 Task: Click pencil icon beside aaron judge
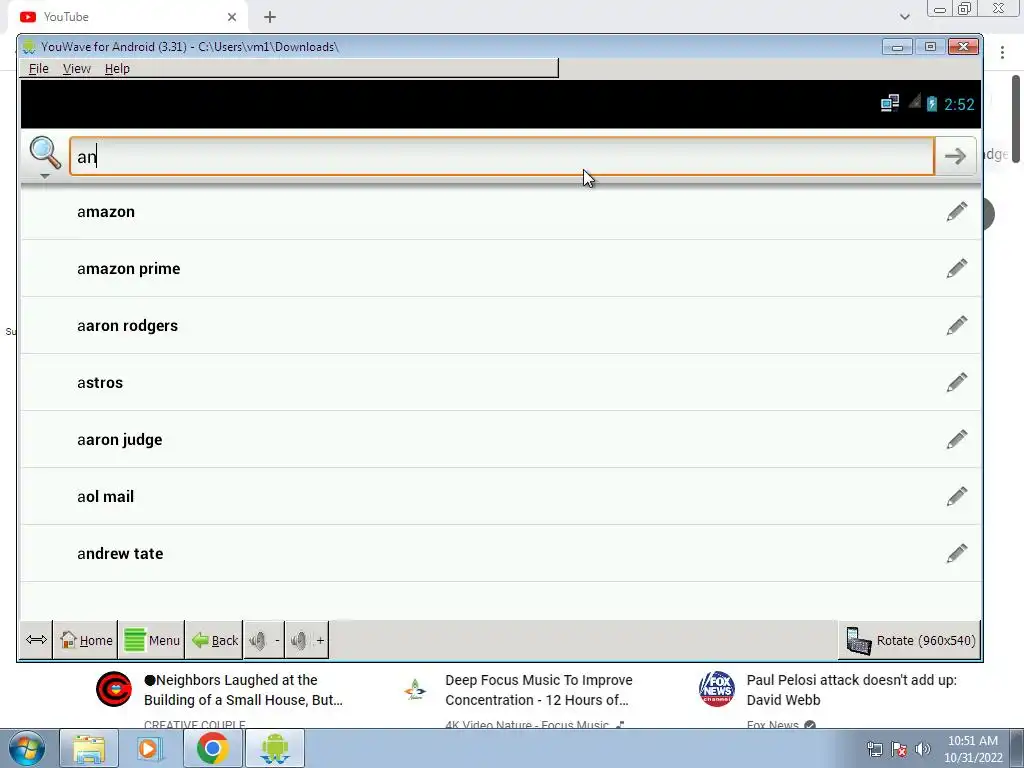(957, 440)
